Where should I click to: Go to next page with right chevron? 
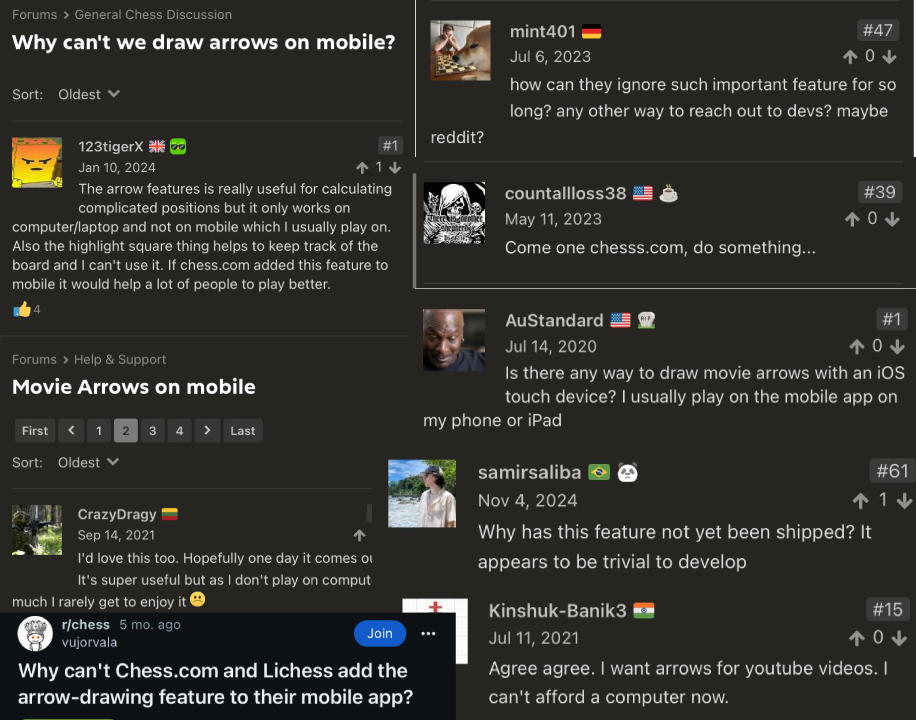pyautogui.click(x=207, y=431)
